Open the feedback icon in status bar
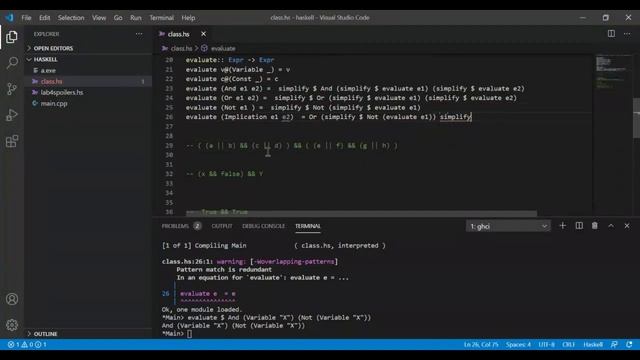 point(614,344)
